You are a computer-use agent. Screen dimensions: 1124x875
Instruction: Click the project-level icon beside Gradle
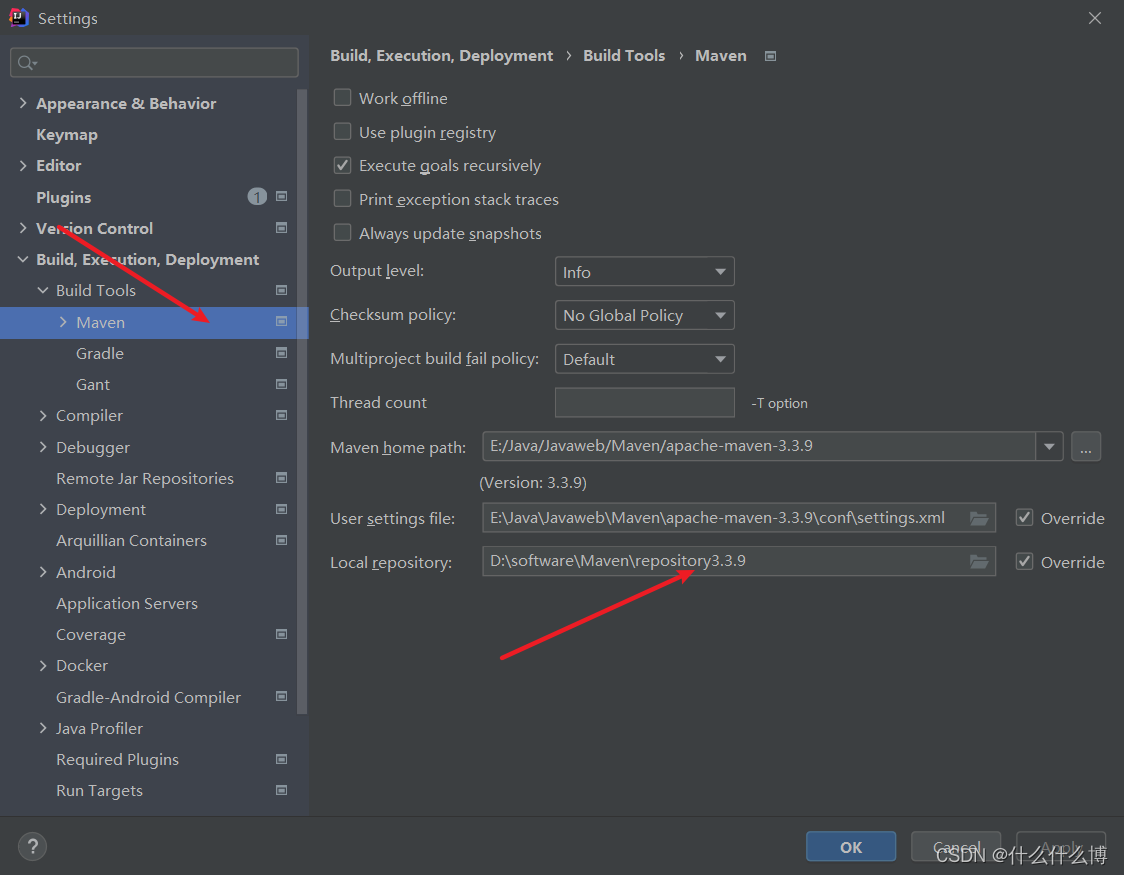[282, 353]
